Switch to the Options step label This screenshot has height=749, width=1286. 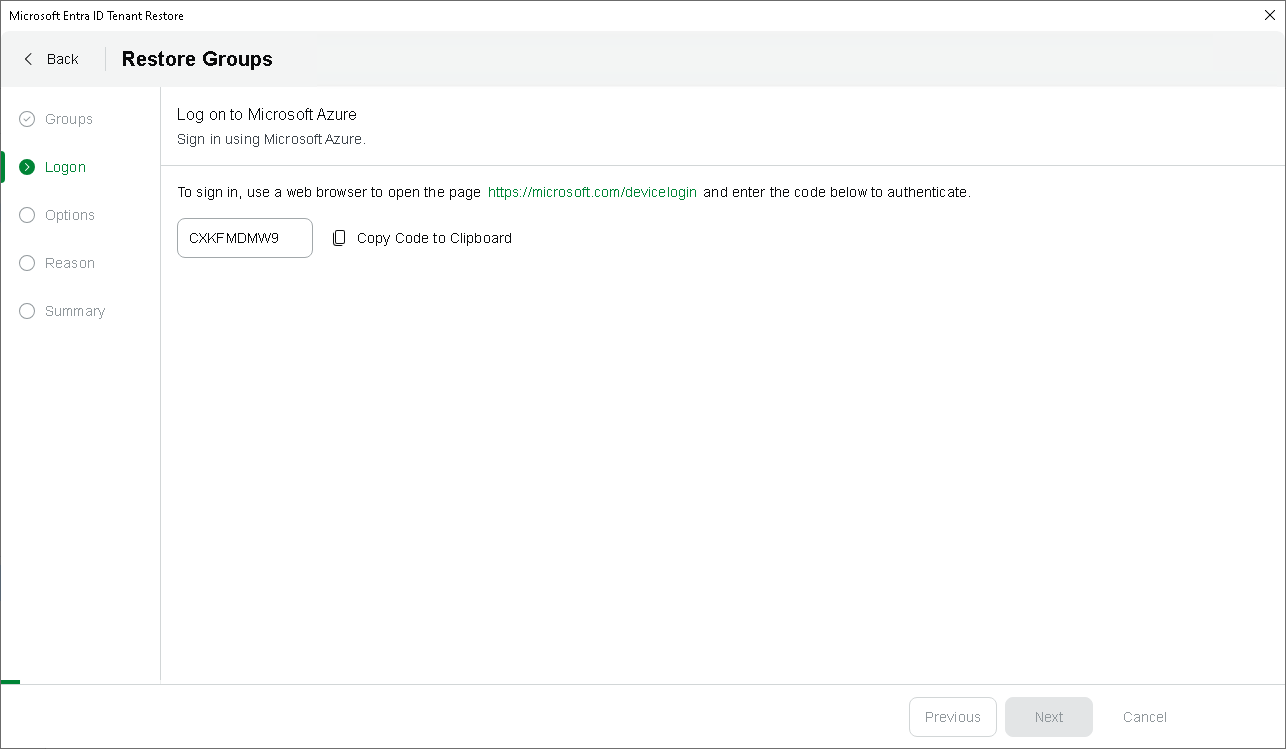tap(70, 215)
